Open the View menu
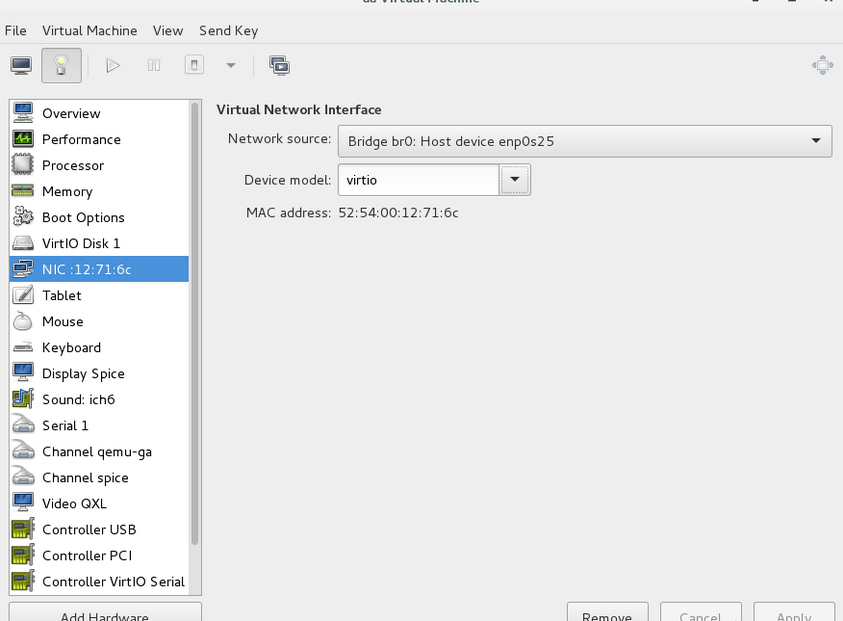Screen dimensions: 843x621 point(168,31)
